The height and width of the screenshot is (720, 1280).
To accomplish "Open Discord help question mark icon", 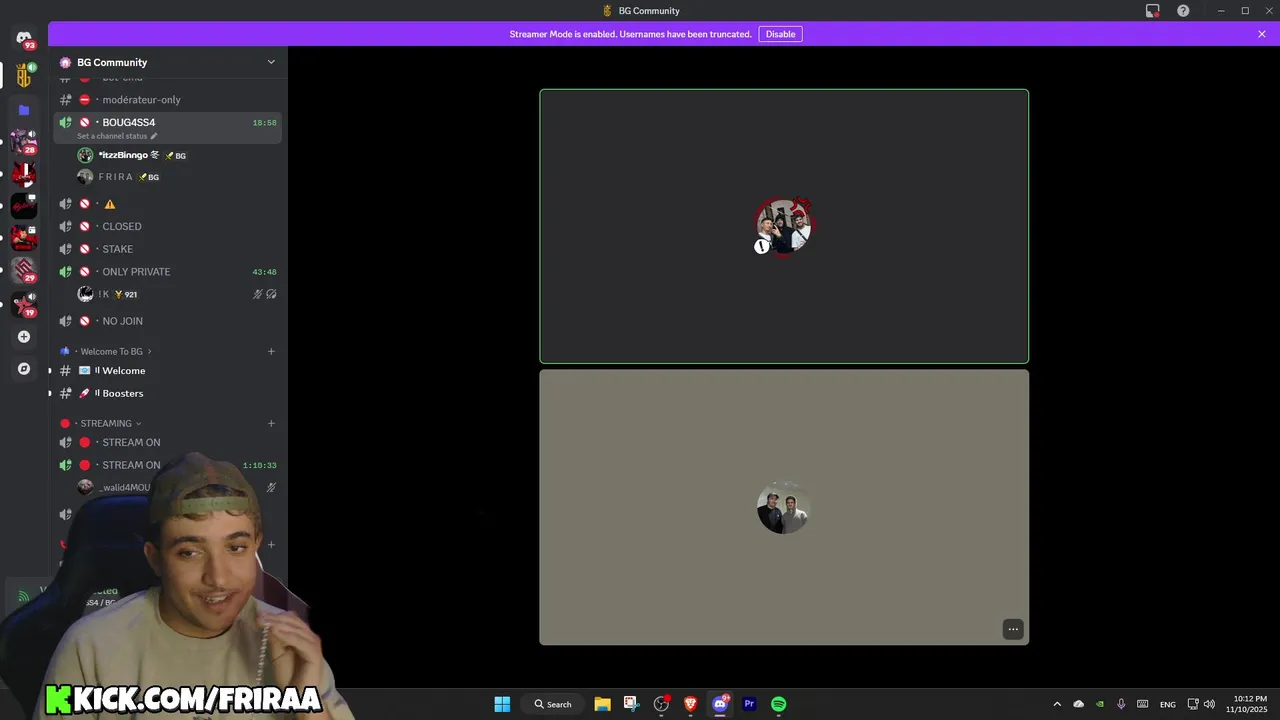I will click(1184, 11).
